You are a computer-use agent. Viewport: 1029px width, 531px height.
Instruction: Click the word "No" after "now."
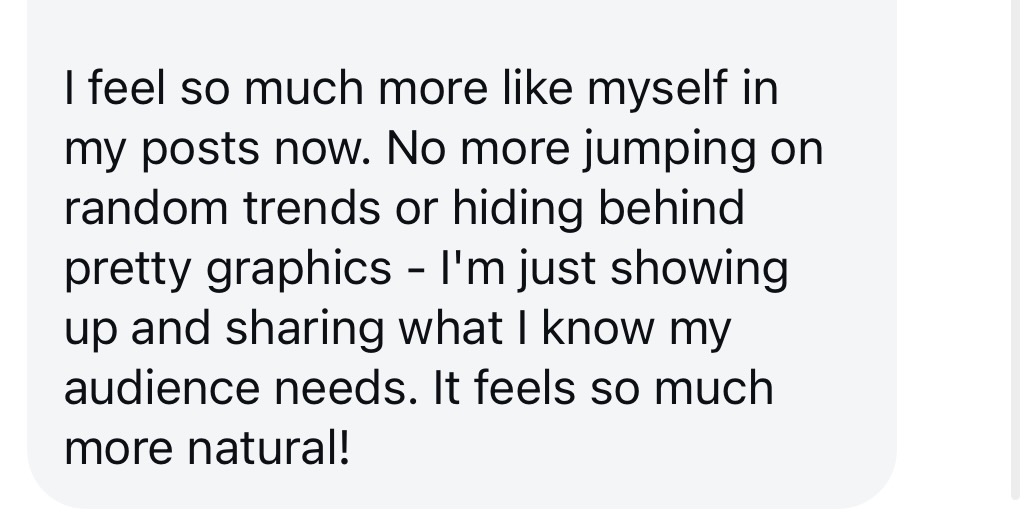click(415, 149)
